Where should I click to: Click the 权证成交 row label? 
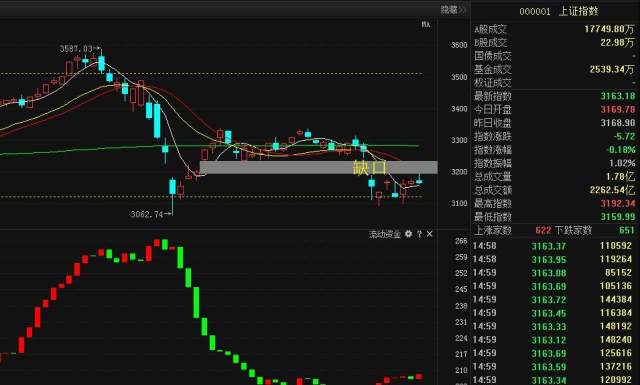(493, 83)
